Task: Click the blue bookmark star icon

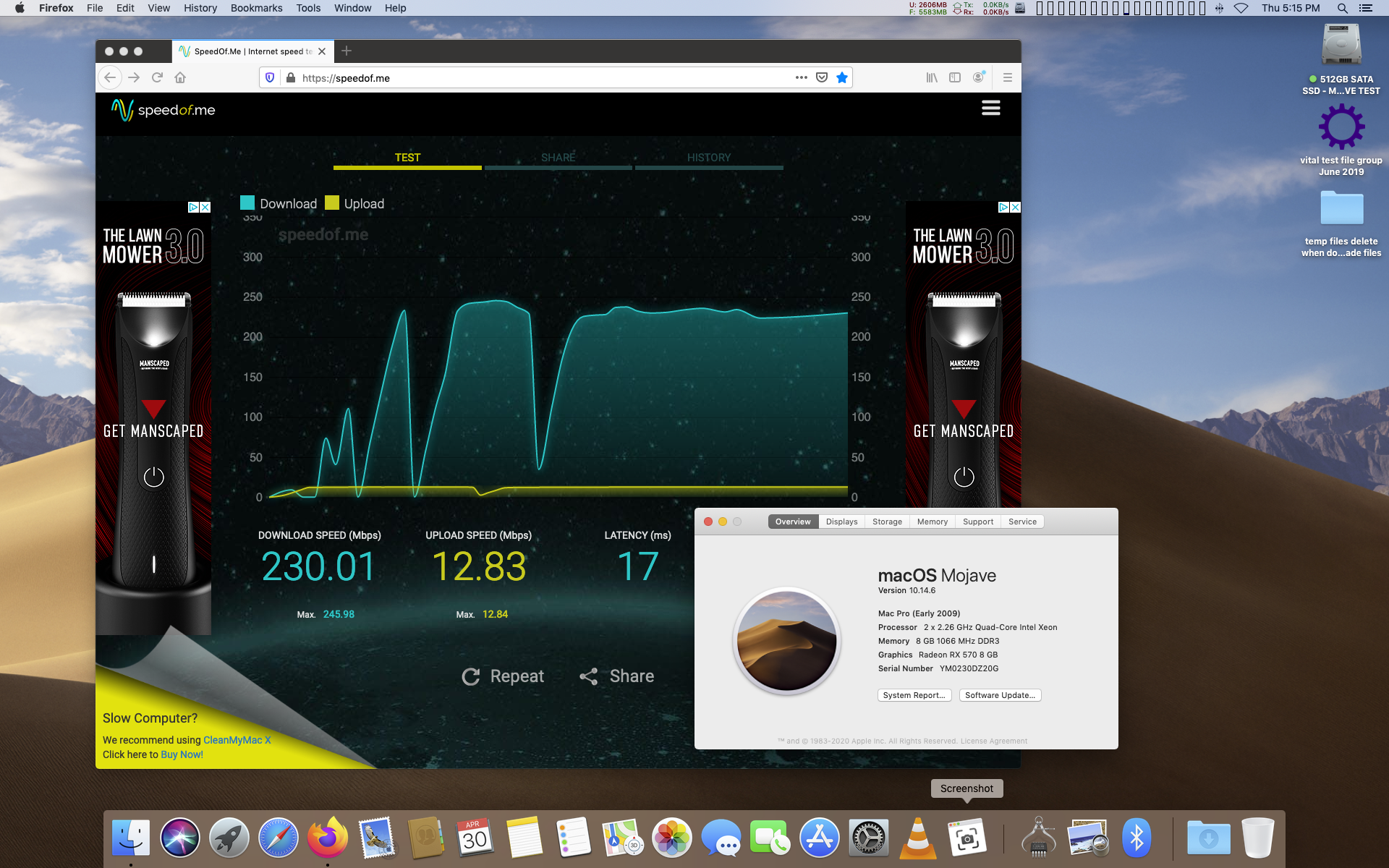Action: point(842,77)
